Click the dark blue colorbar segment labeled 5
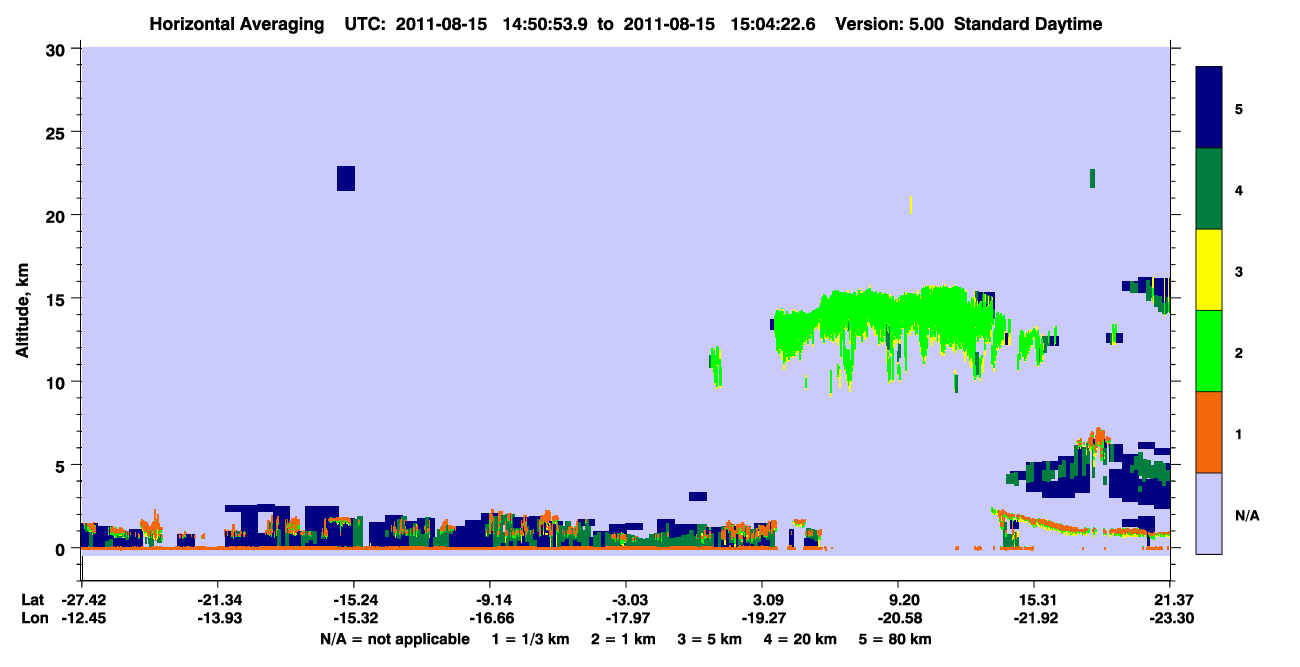This screenshot has height=667, width=1300. [x=1209, y=108]
